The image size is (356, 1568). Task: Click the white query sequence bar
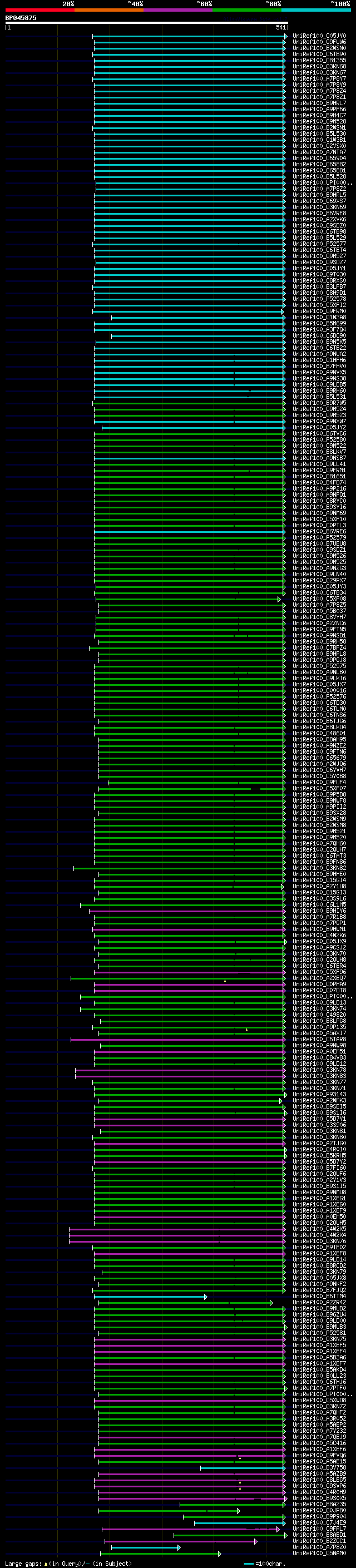[147, 22]
